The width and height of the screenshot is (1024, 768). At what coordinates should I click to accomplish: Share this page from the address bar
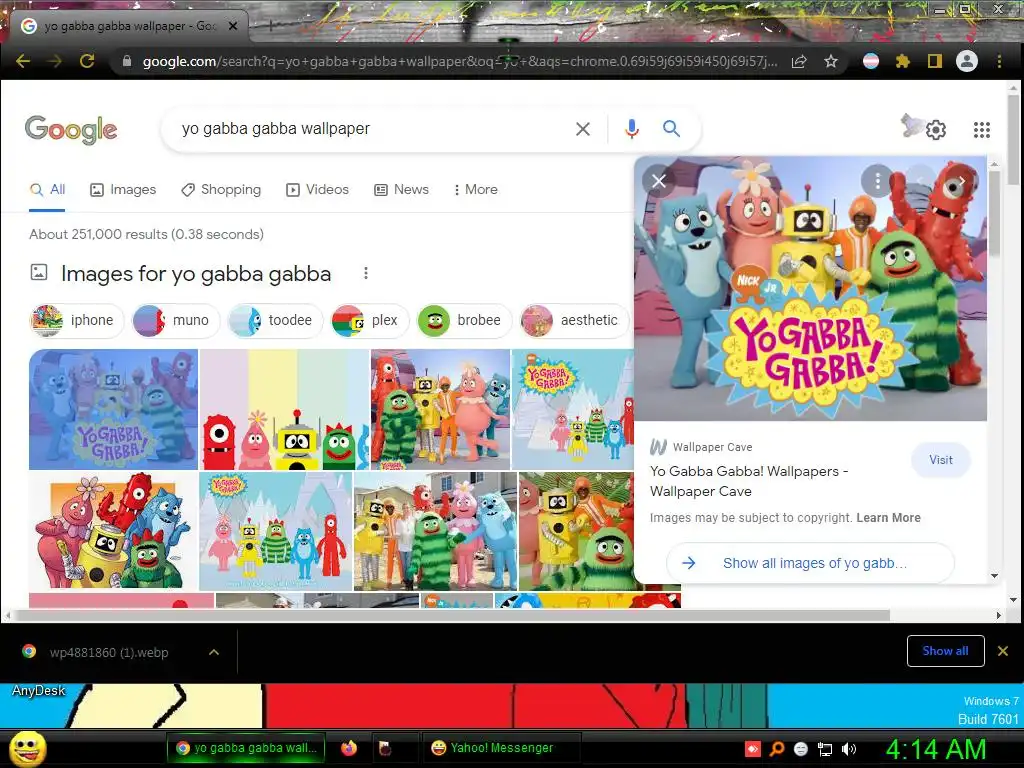pos(799,61)
